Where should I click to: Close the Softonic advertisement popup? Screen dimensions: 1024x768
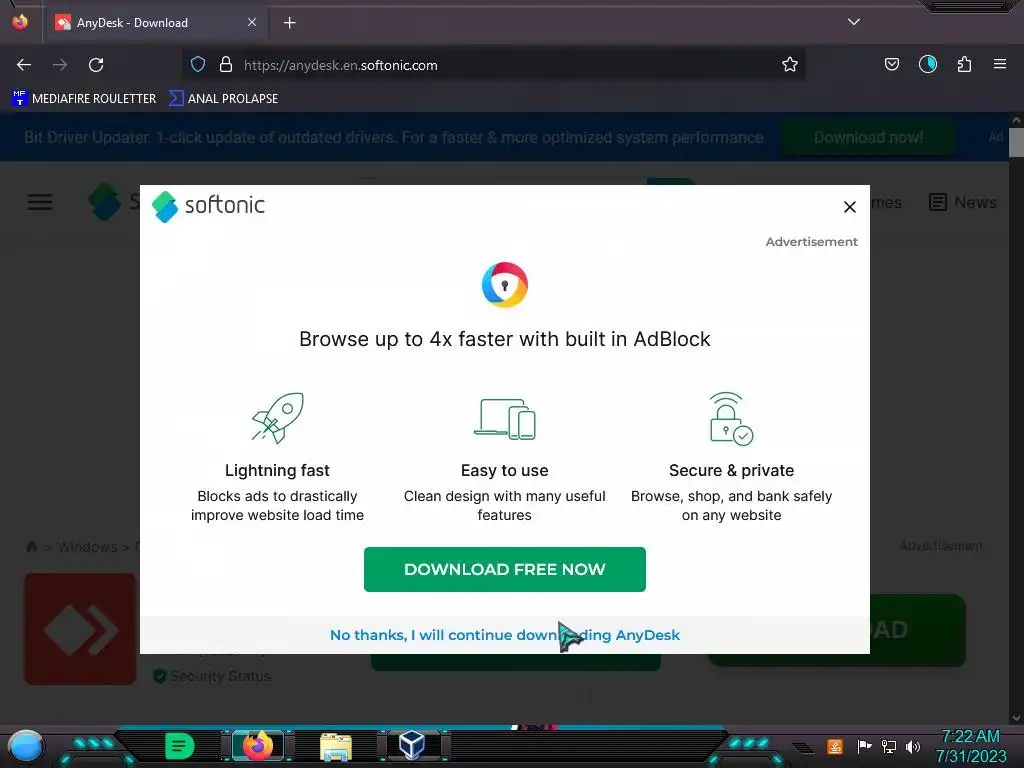tap(849, 207)
